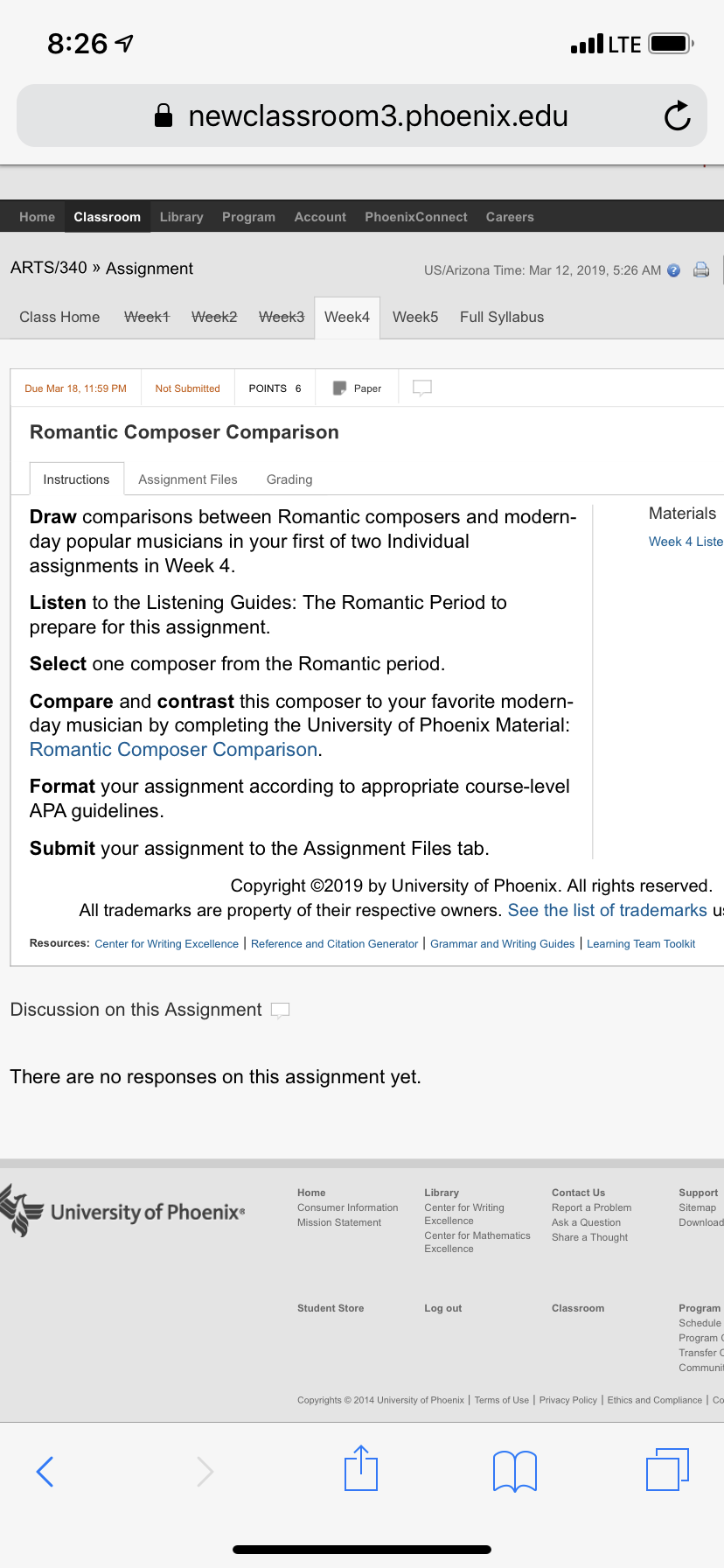
Task: Click Log out in the footer
Action: [x=443, y=1308]
